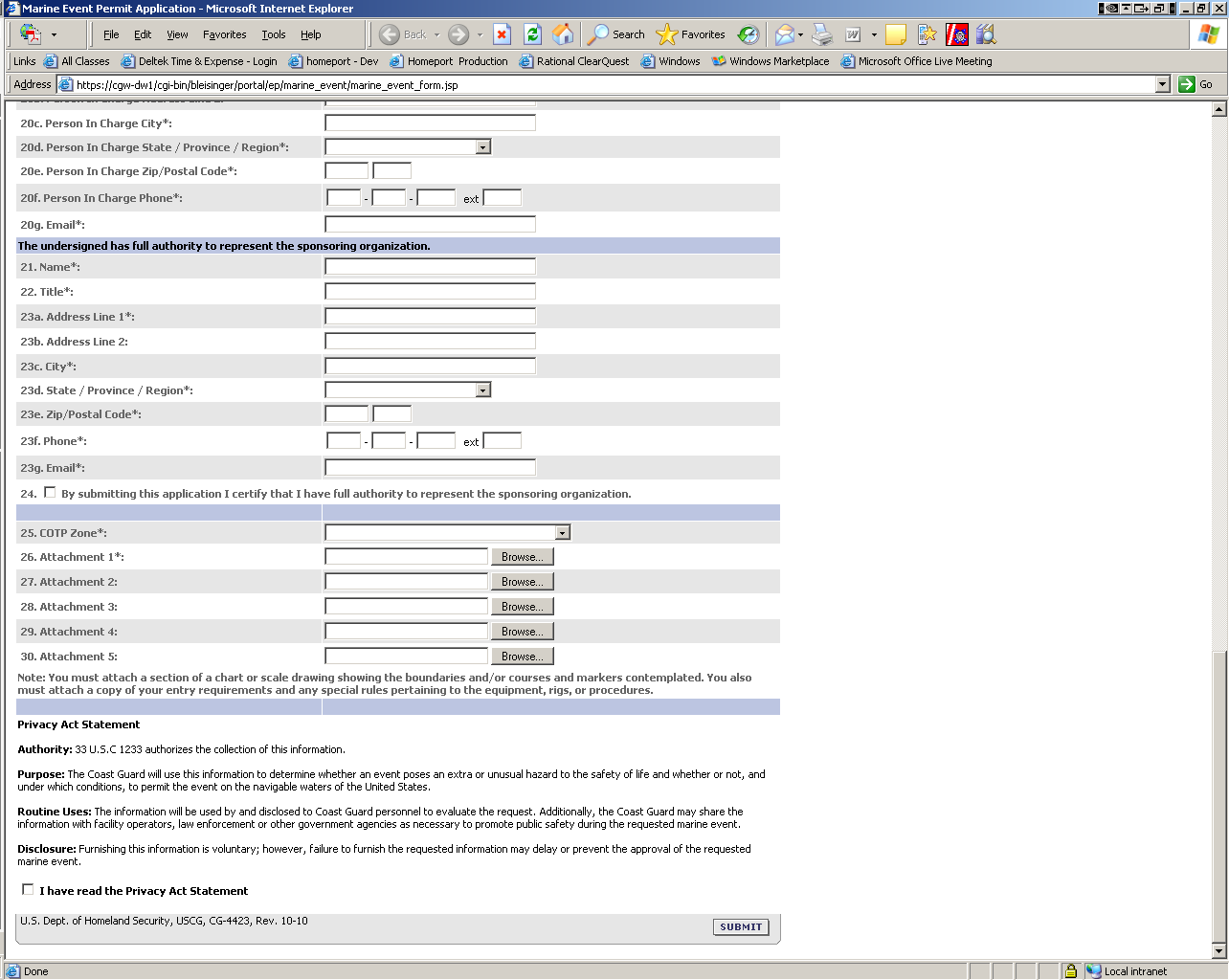Open the History clock icon
This screenshot has width=1229, height=980.
(x=749, y=34)
